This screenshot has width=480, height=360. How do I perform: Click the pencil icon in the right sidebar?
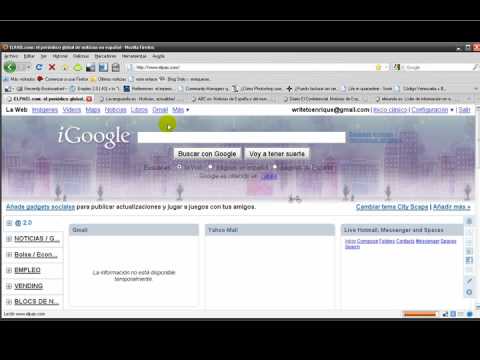point(469,281)
